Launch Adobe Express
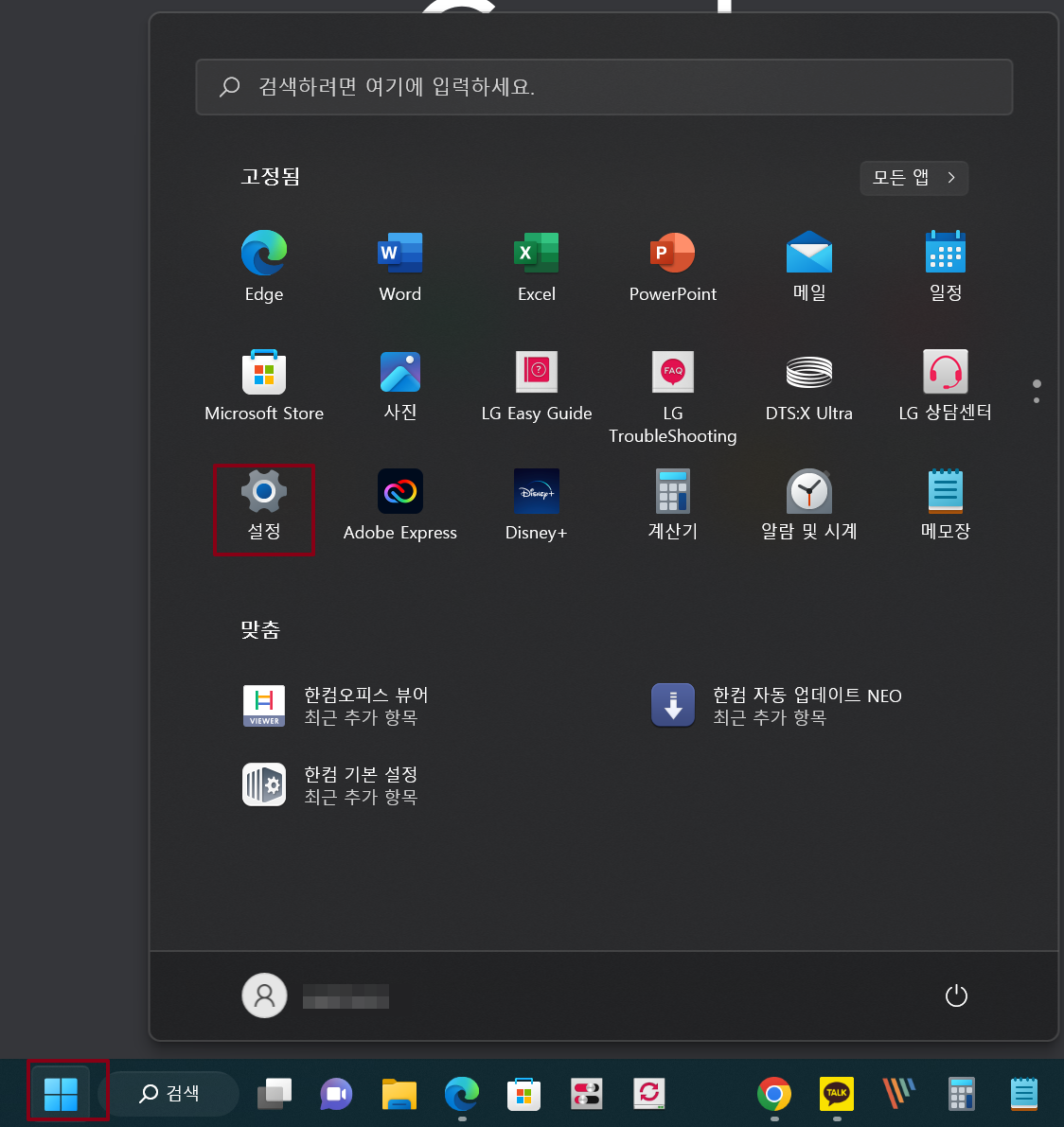 pos(399,506)
